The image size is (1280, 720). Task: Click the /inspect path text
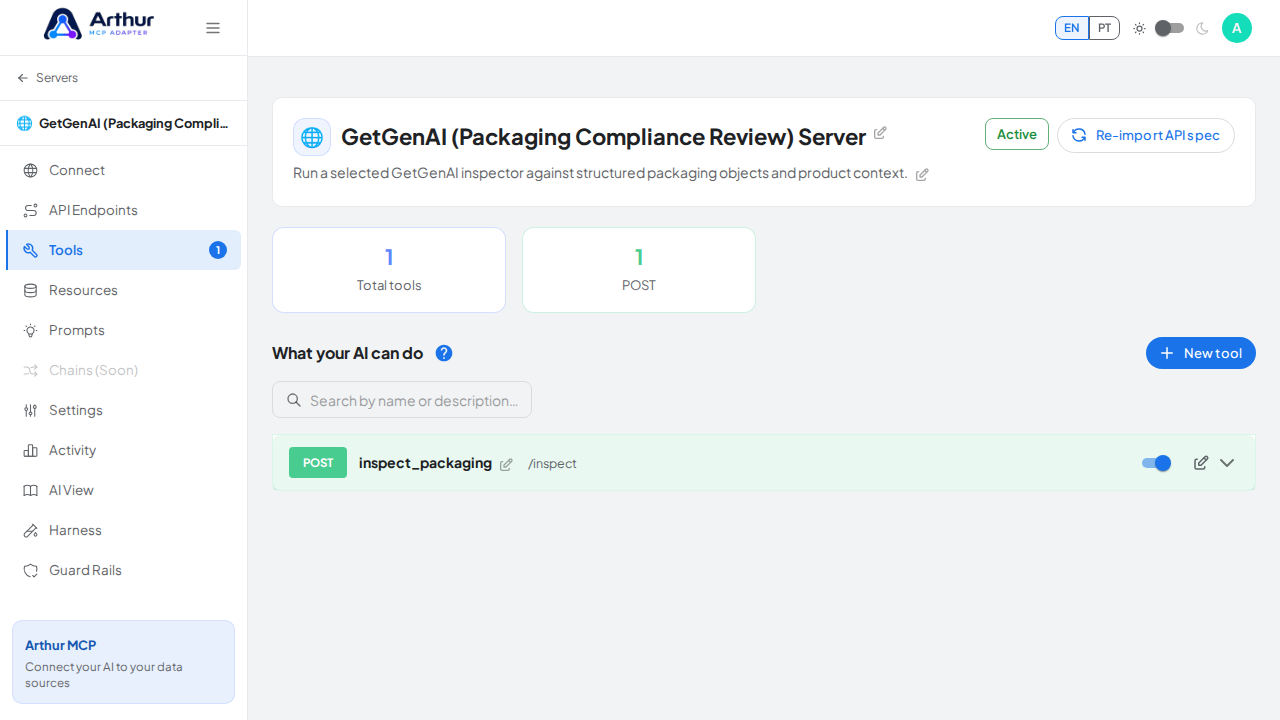pyautogui.click(x=552, y=464)
